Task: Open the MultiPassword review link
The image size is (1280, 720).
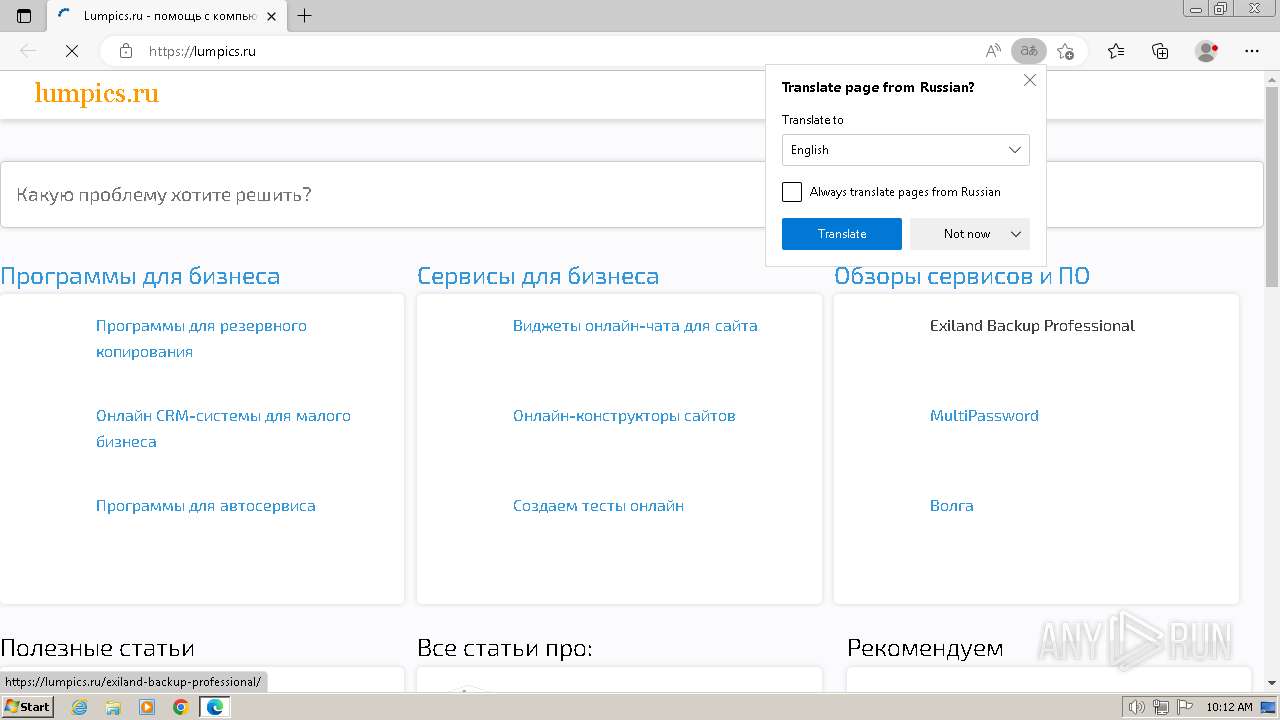Action: pyautogui.click(x=984, y=416)
